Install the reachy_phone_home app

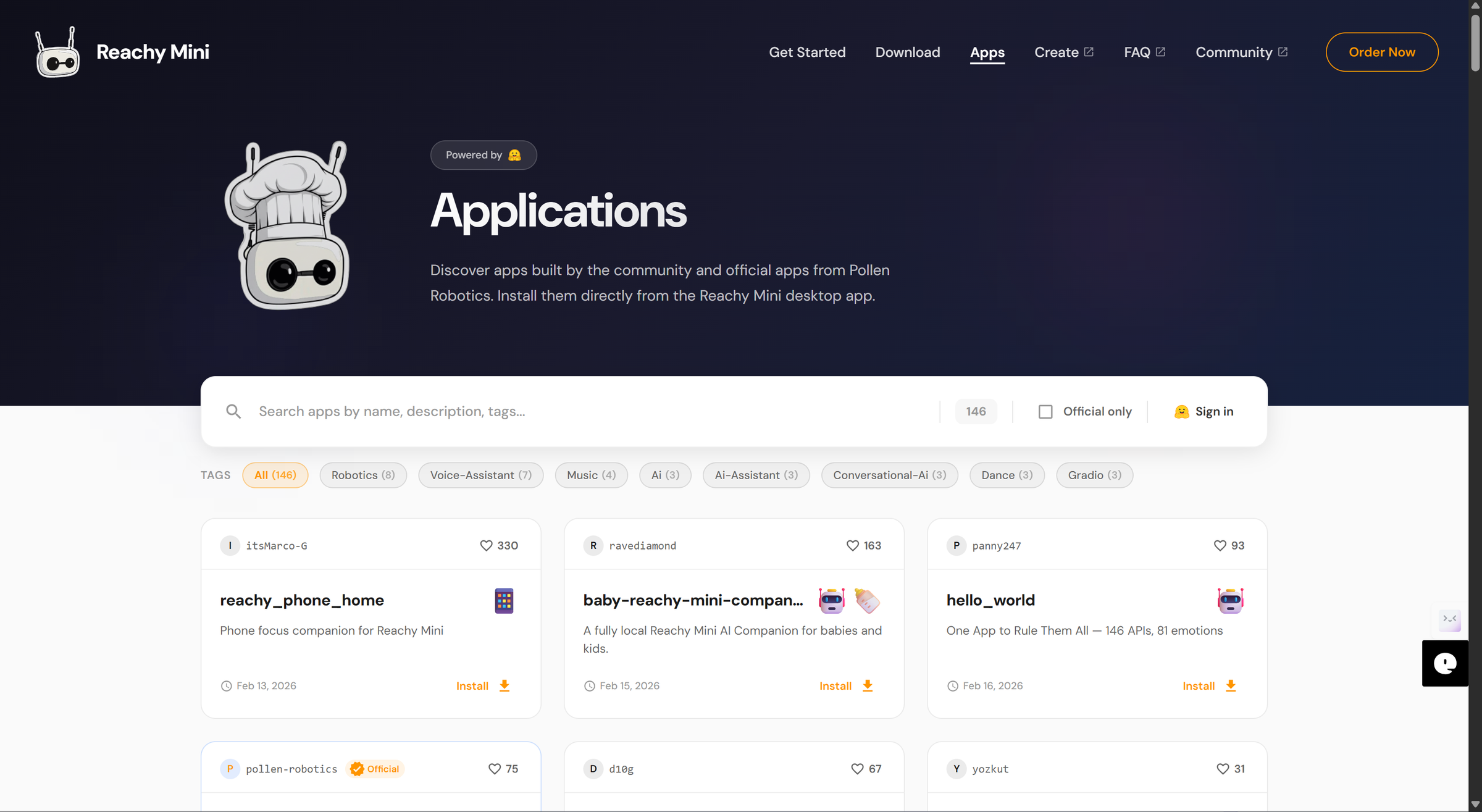point(483,686)
